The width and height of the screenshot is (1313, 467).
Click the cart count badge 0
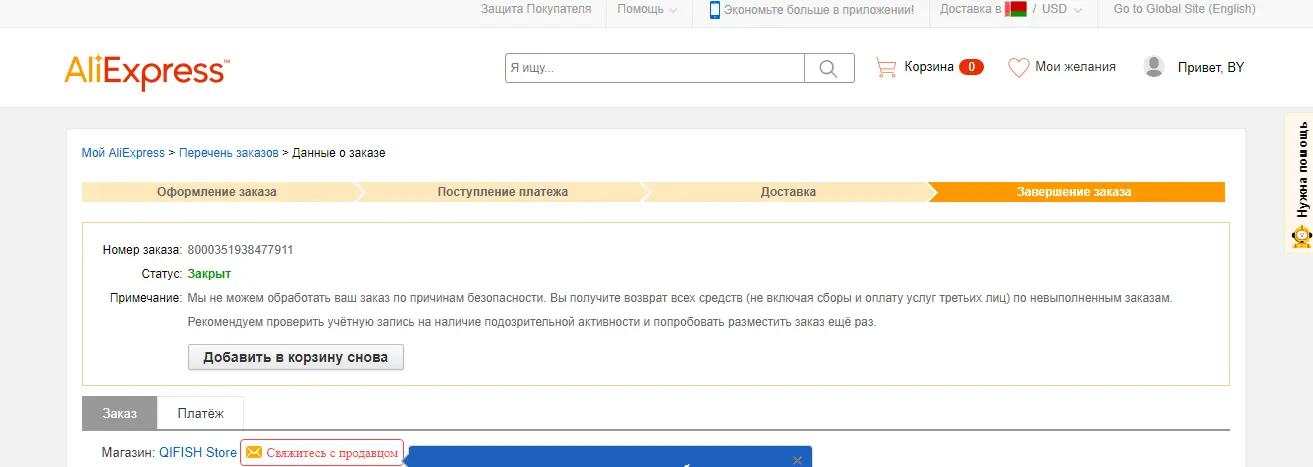[971, 67]
